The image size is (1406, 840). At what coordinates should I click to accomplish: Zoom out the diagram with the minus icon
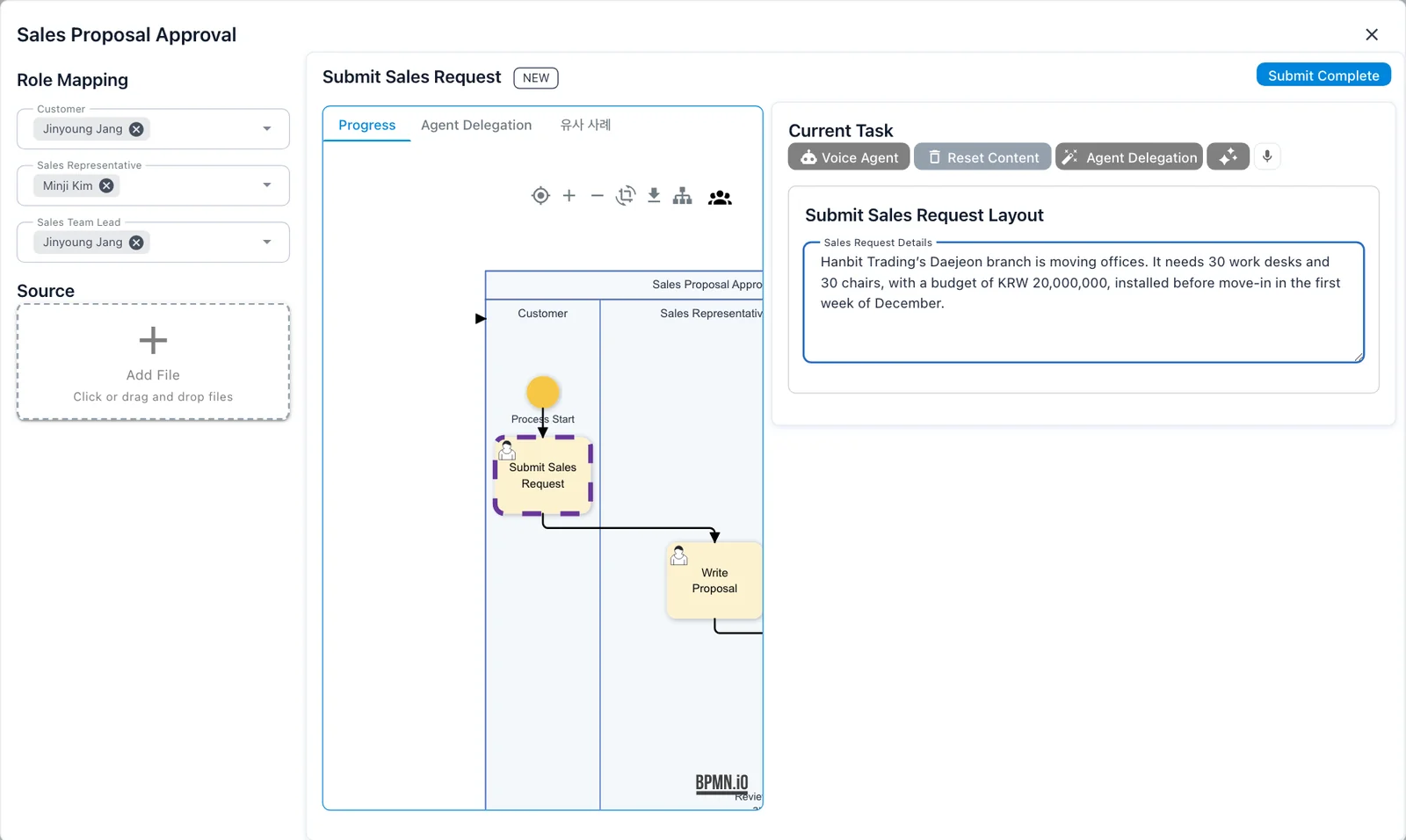(598, 196)
